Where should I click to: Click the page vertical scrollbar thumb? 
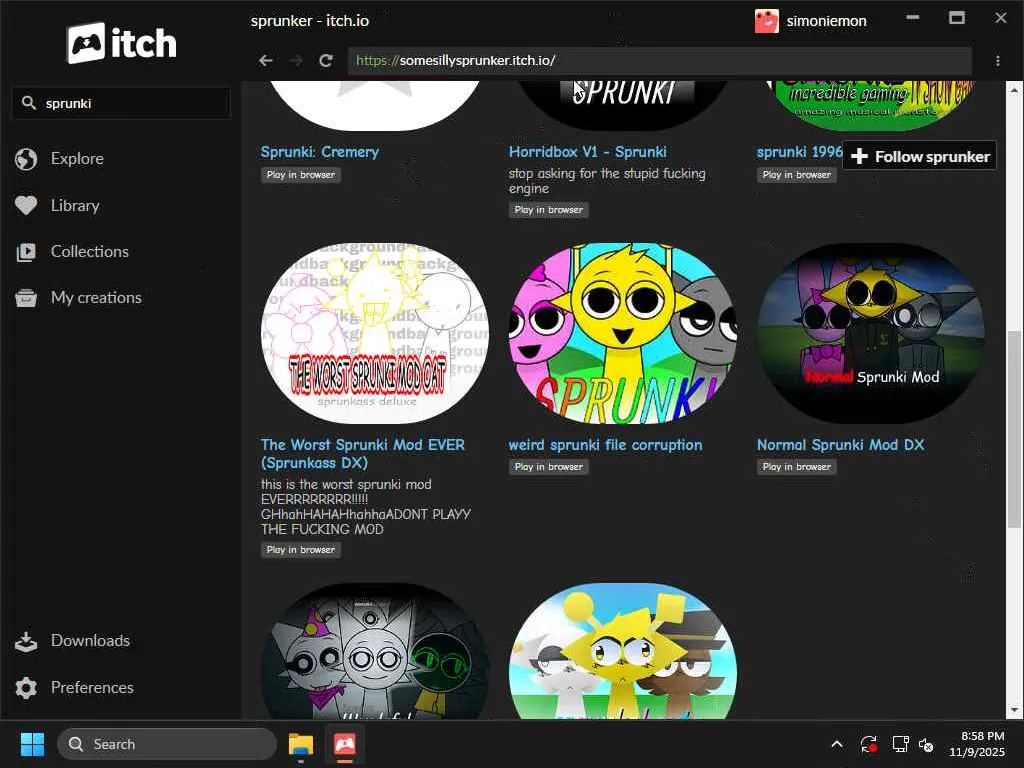pos(1014,428)
